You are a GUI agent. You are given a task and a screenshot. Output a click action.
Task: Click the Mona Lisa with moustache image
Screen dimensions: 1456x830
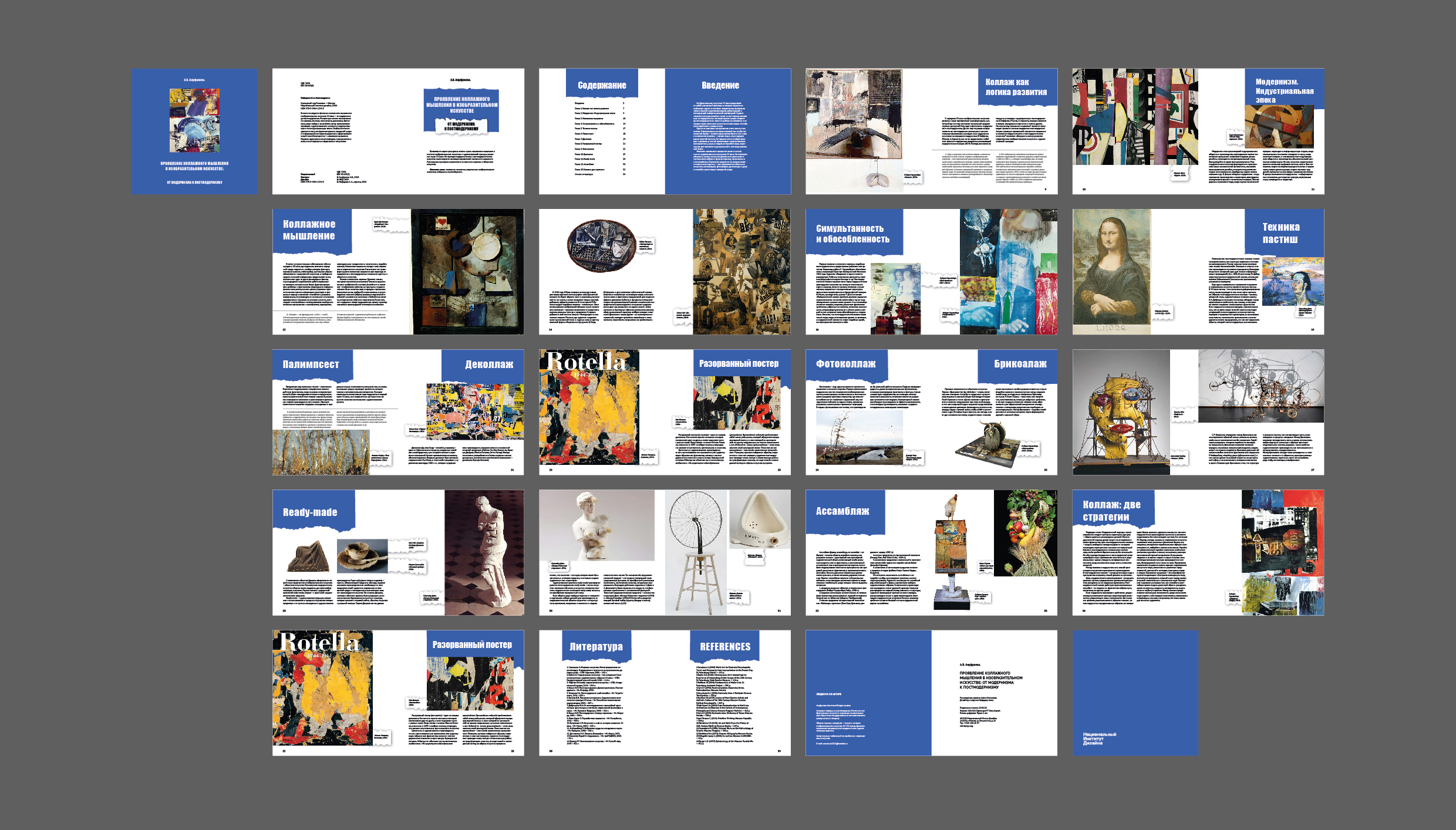tap(1111, 272)
